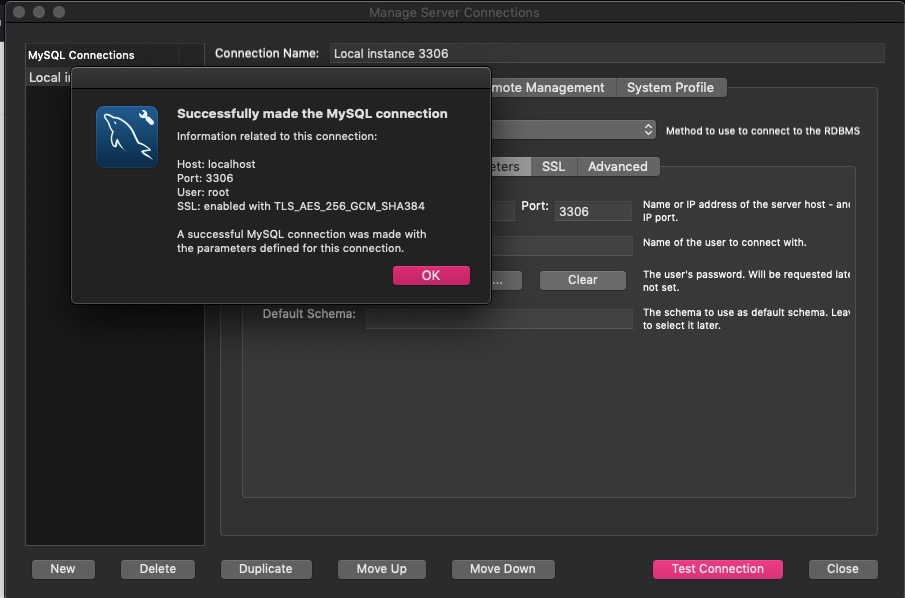
Task: Click the Store in Keychain button edge
Action: [507, 281]
